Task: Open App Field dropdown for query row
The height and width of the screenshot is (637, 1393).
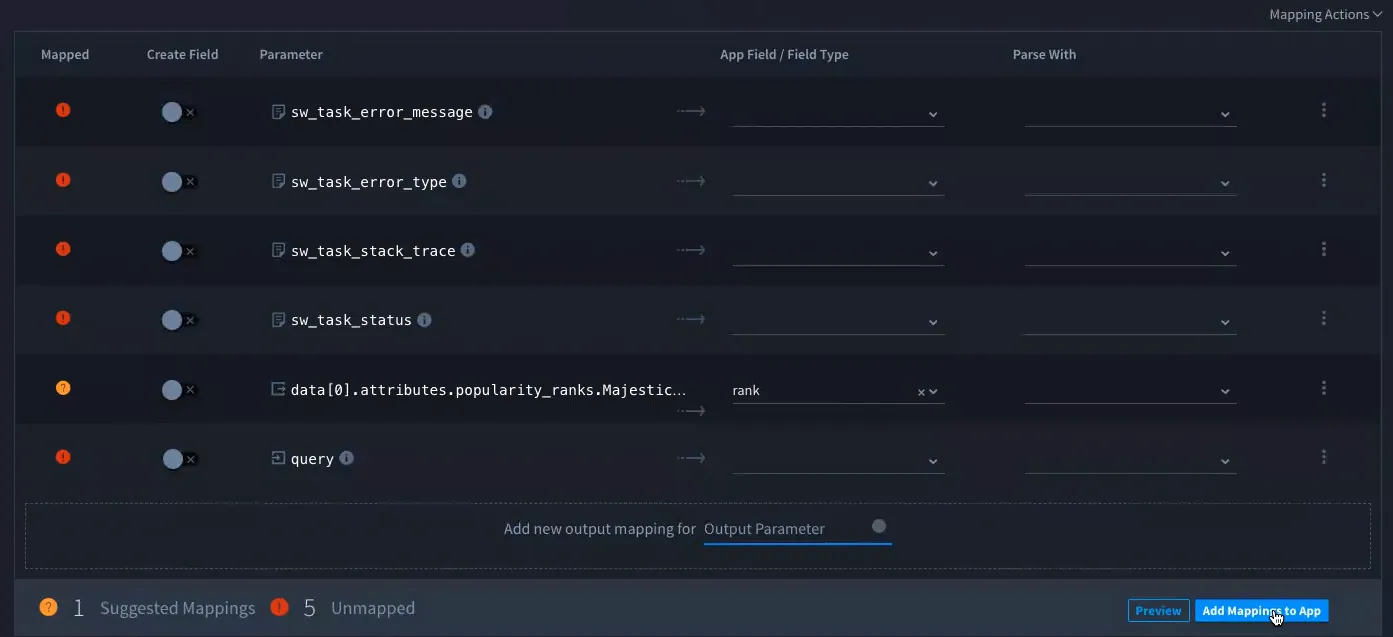Action: pos(838,461)
